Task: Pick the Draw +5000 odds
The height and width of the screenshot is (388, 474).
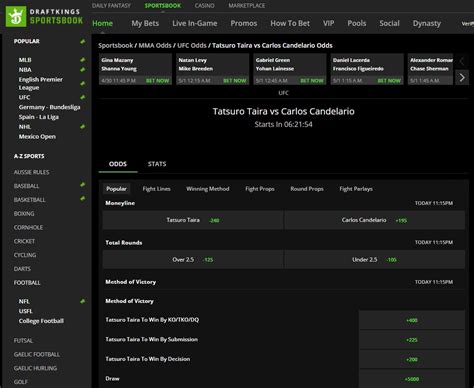Action: pos(412,379)
